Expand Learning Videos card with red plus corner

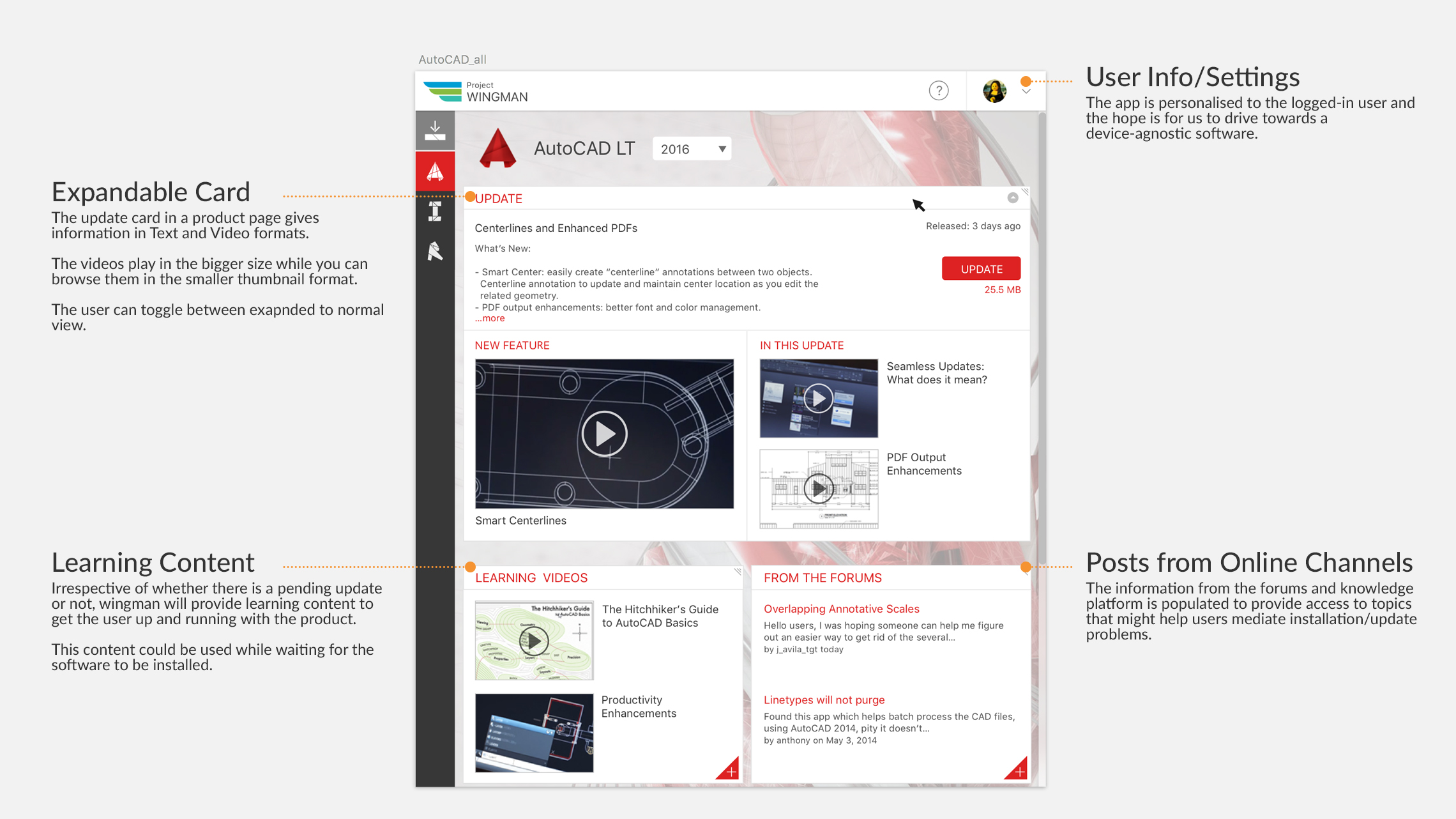point(729,770)
